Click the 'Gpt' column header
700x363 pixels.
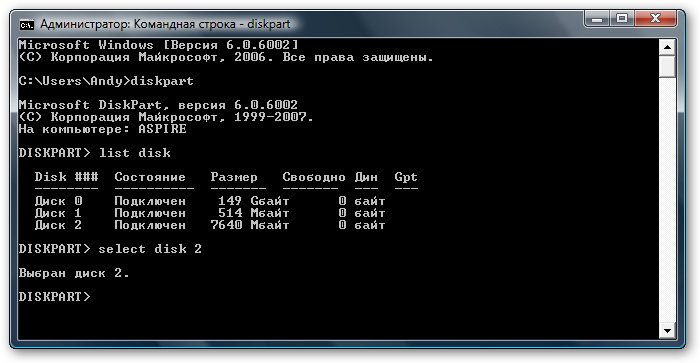click(x=406, y=177)
